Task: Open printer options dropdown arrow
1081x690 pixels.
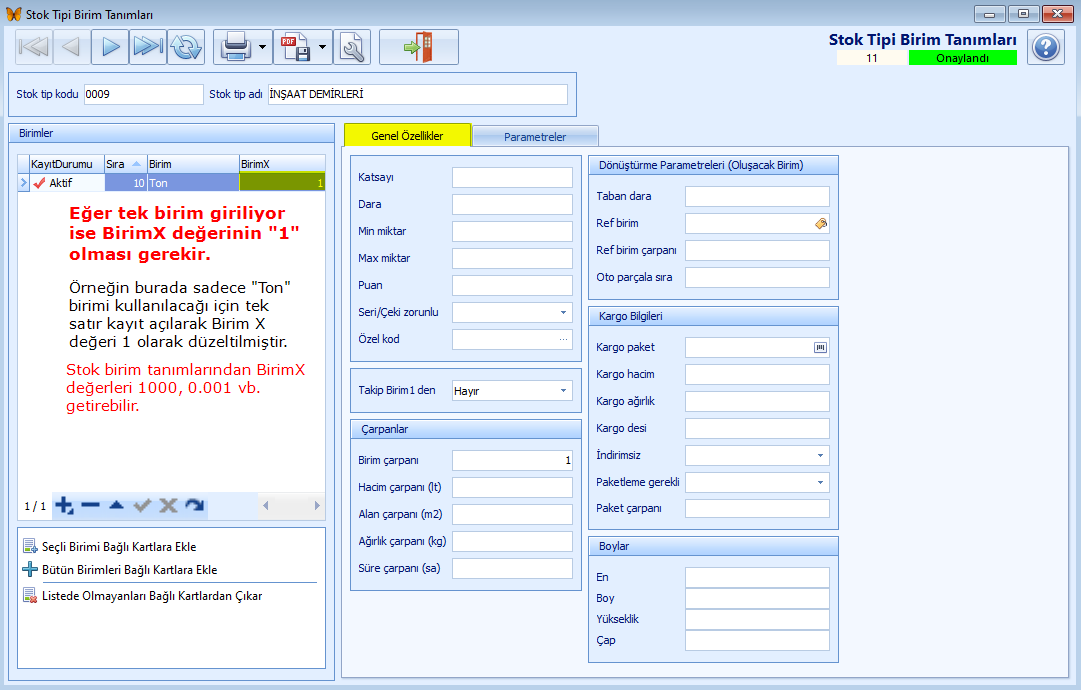Action: click(x=263, y=47)
